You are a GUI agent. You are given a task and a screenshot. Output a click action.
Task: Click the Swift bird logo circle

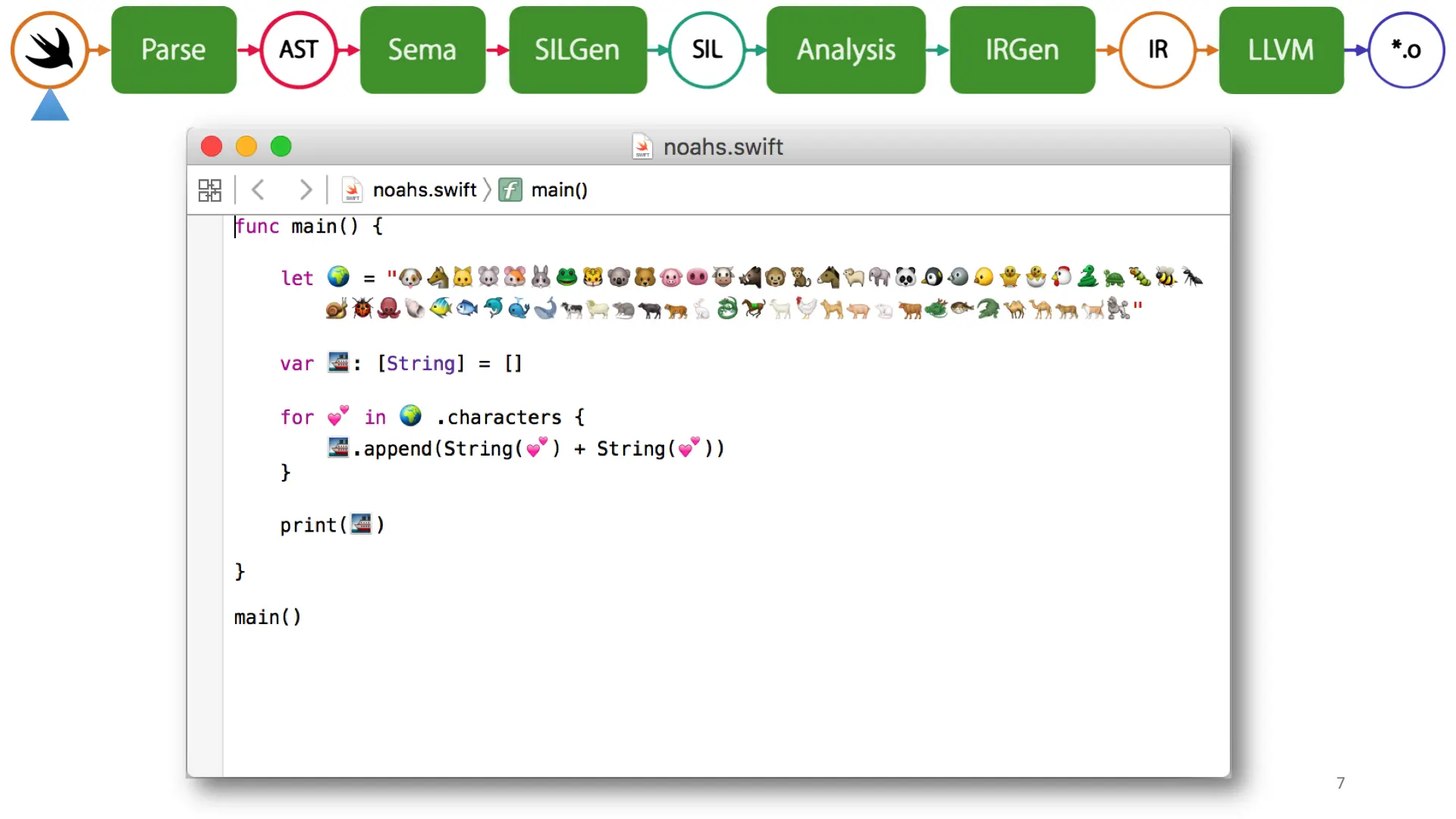click(50, 50)
